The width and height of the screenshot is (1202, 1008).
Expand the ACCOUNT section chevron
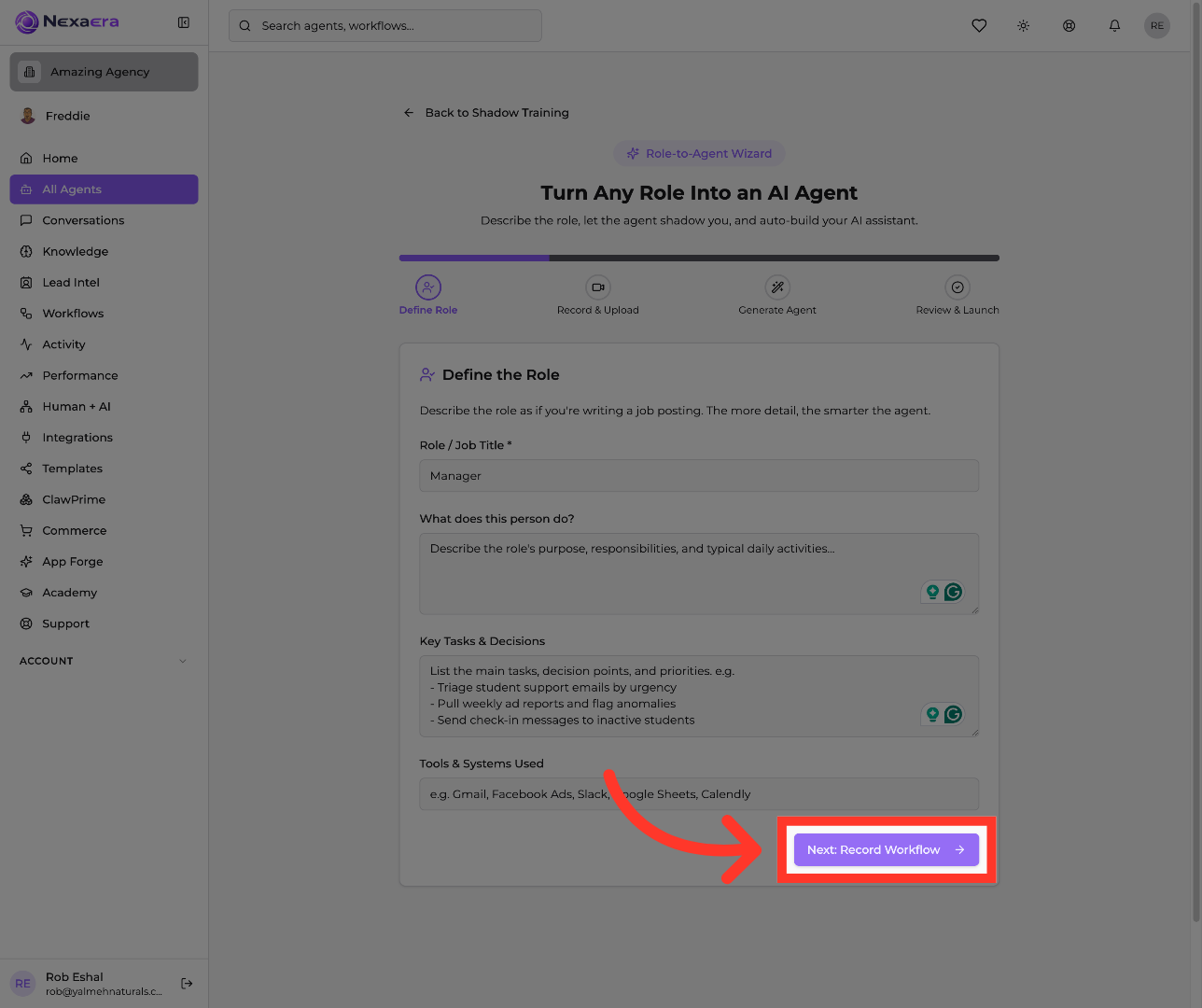[183, 661]
